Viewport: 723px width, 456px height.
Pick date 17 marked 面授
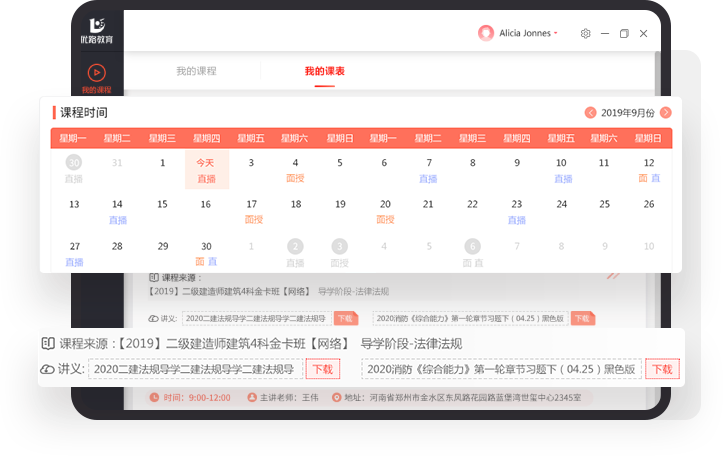point(252,211)
